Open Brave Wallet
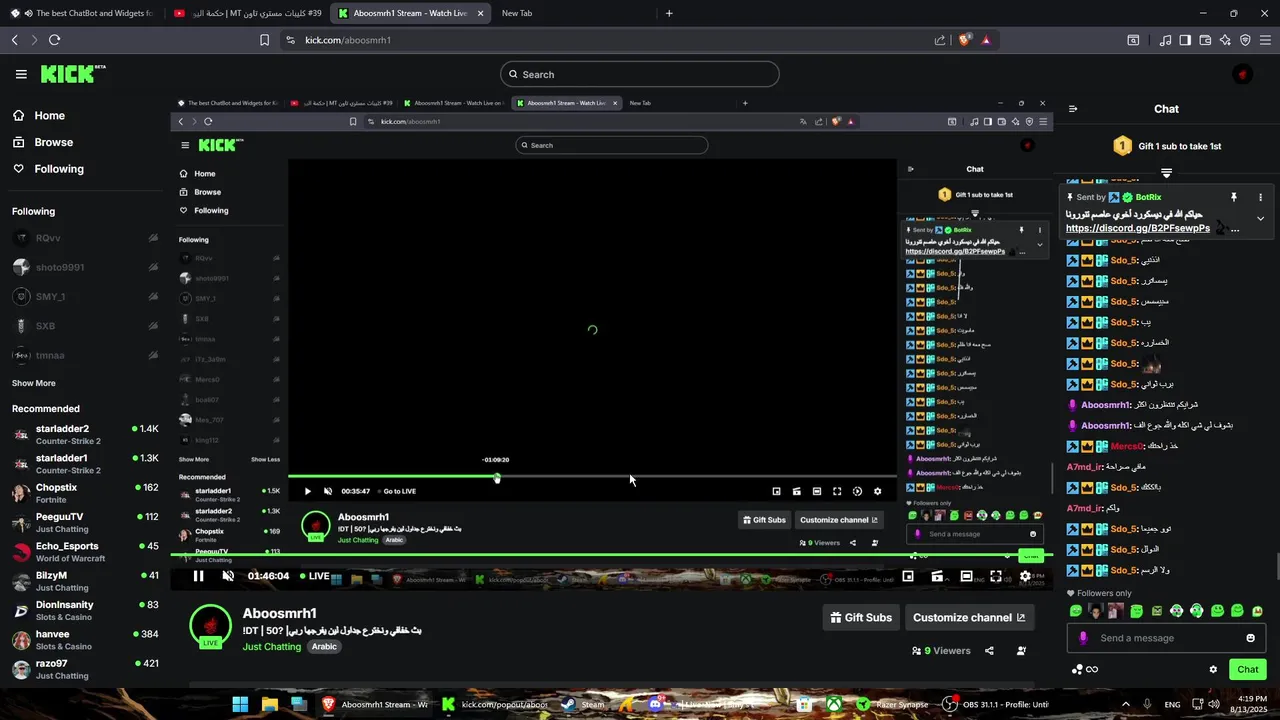 (x=1205, y=40)
